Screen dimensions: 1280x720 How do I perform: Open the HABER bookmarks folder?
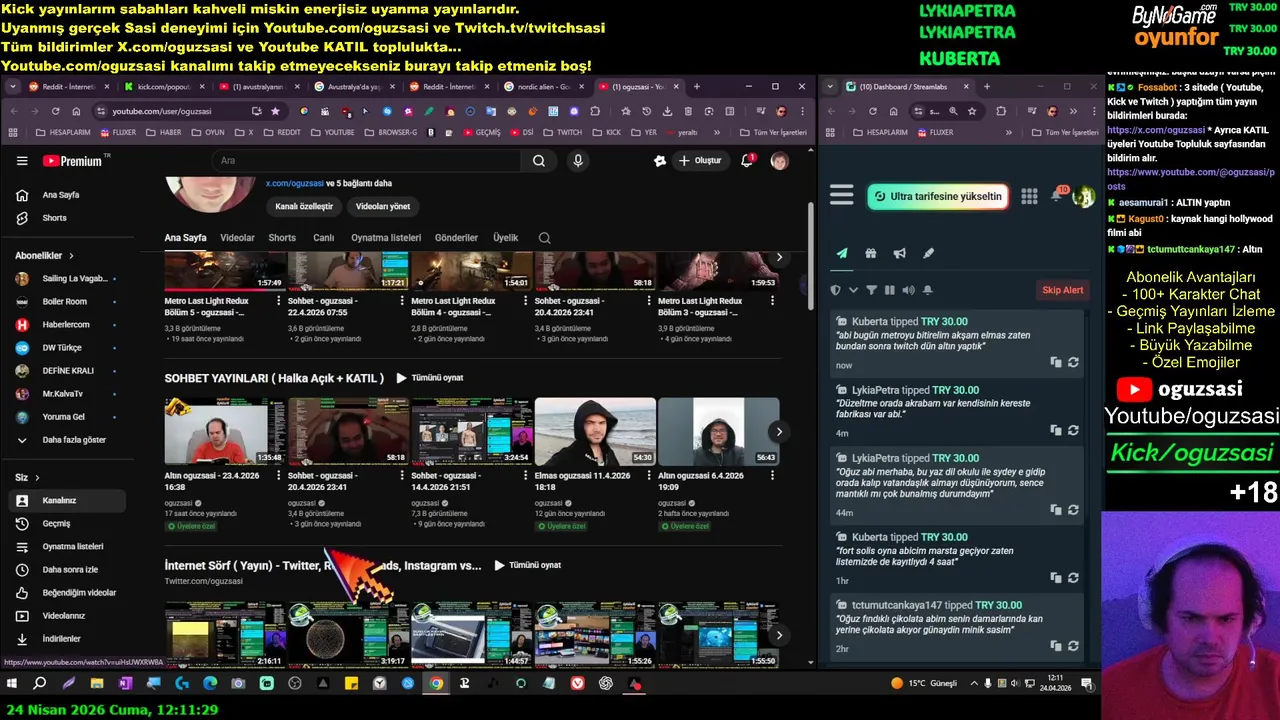163,132
